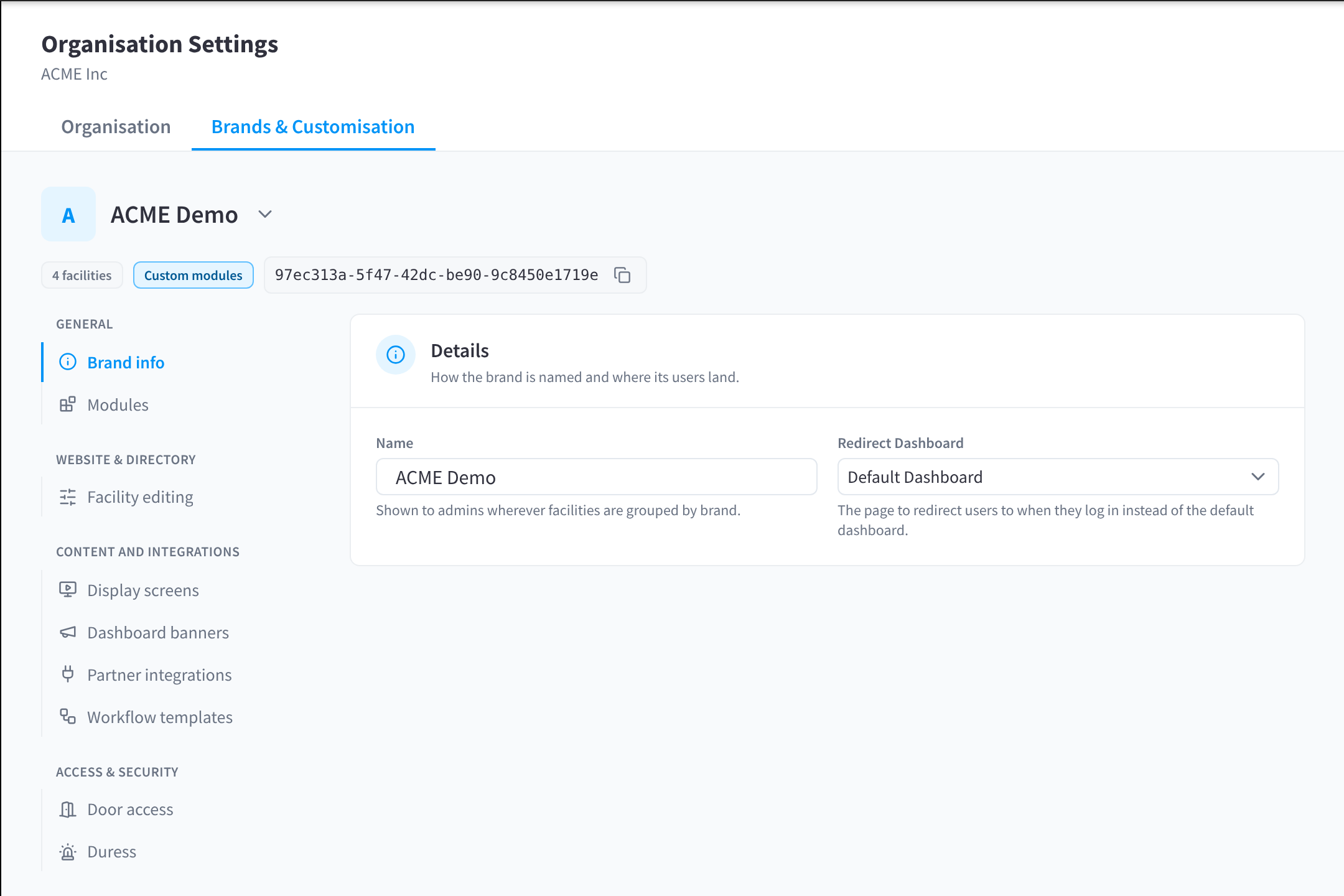Click the Custom modules badge
Screen dimensions: 1344x896
tap(194, 275)
